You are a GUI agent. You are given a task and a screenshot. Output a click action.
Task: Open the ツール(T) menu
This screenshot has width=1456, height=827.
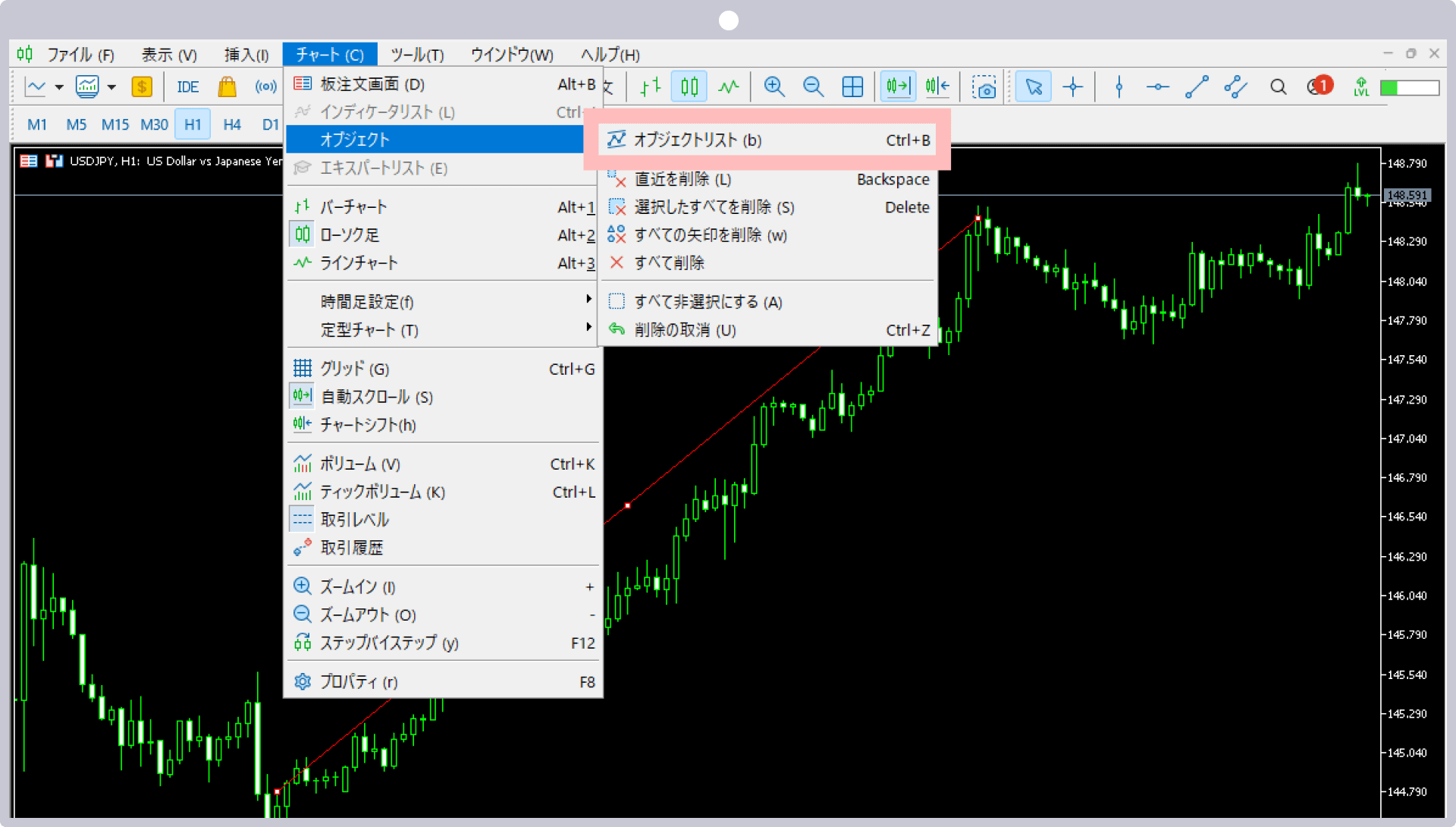[417, 55]
